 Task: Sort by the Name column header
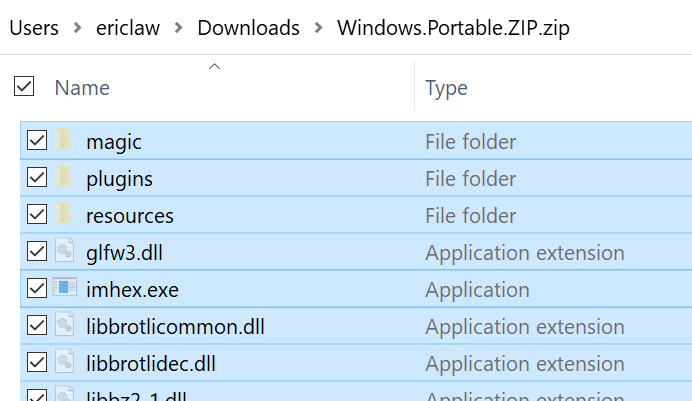click(x=82, y=88)
